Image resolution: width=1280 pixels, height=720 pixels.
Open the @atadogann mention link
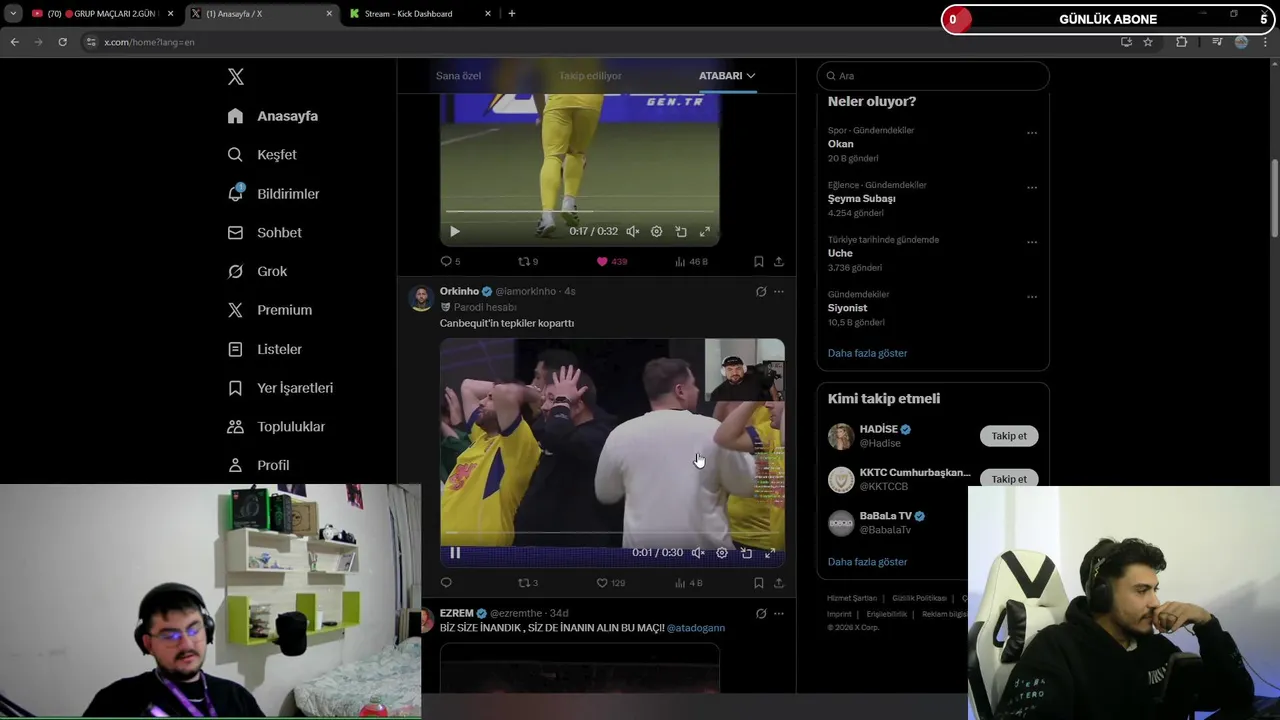coord(696,628)
